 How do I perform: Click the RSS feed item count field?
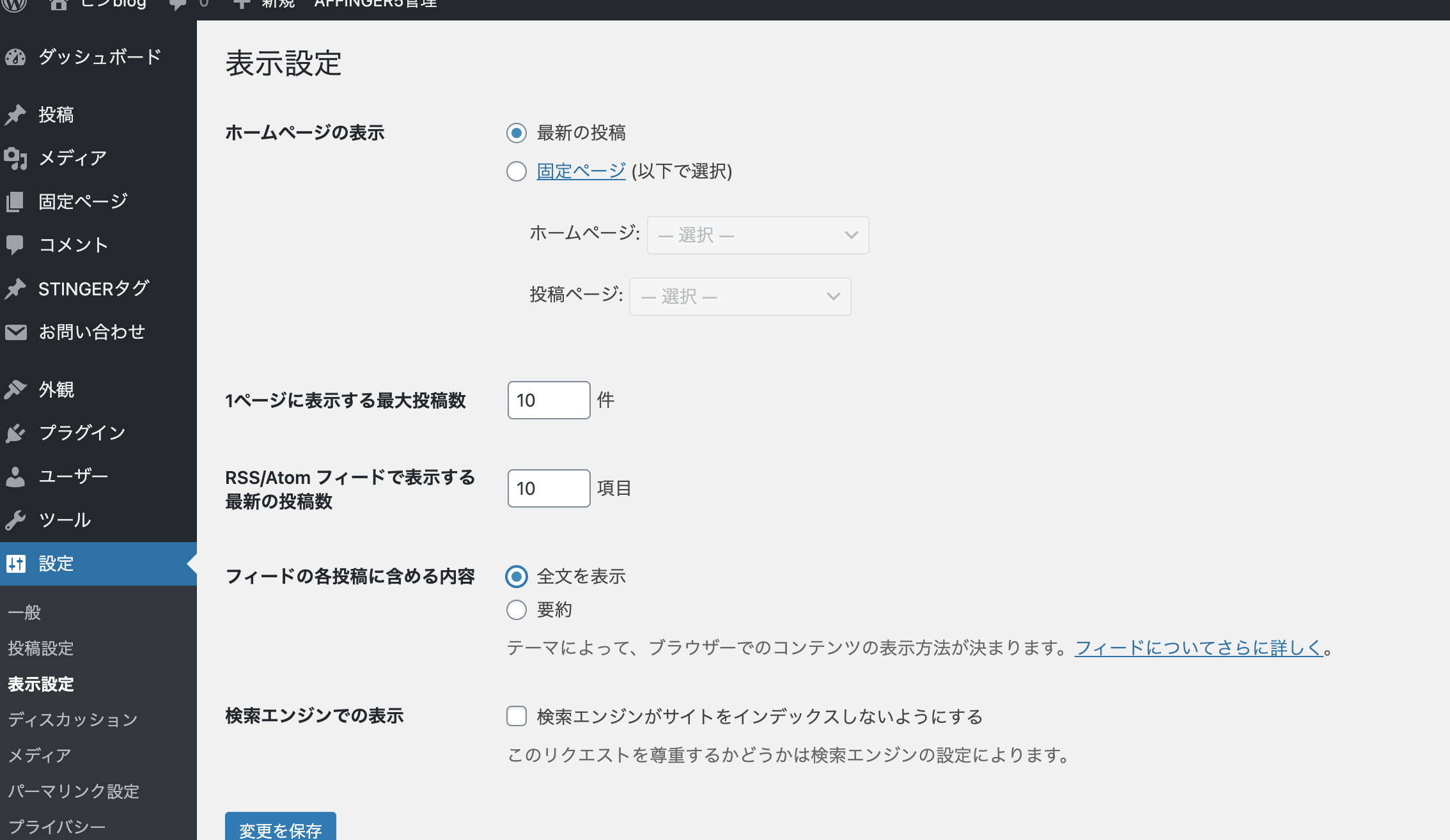(x=549, y=488)
